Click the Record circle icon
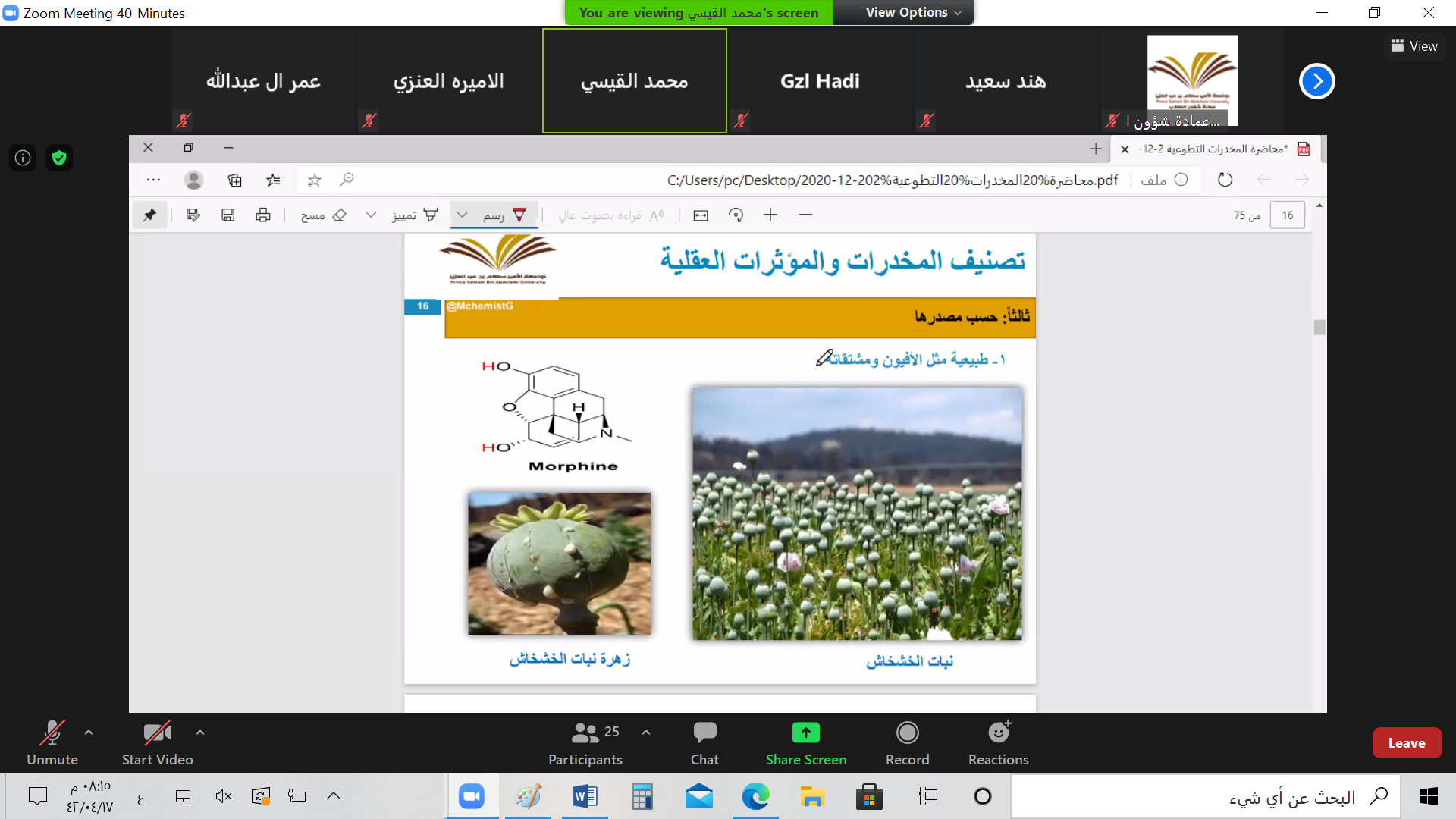 point(907,733)
